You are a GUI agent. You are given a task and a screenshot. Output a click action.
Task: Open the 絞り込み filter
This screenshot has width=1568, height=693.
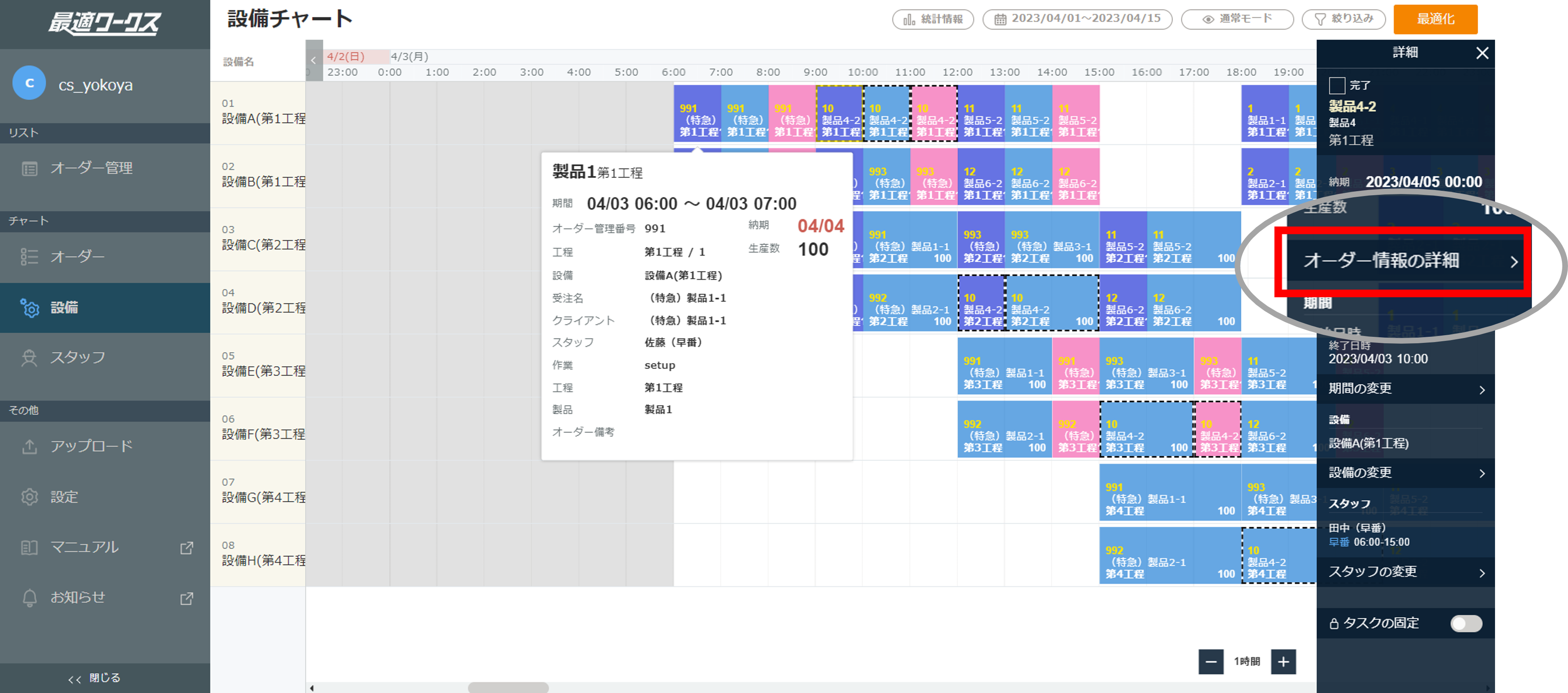click(1343, 19)
